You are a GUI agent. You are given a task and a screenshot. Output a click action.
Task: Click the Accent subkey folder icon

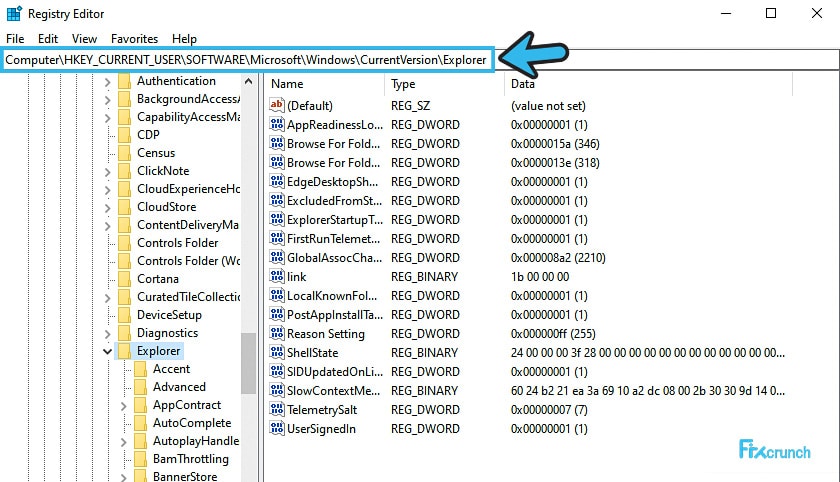tap(140, 369)
